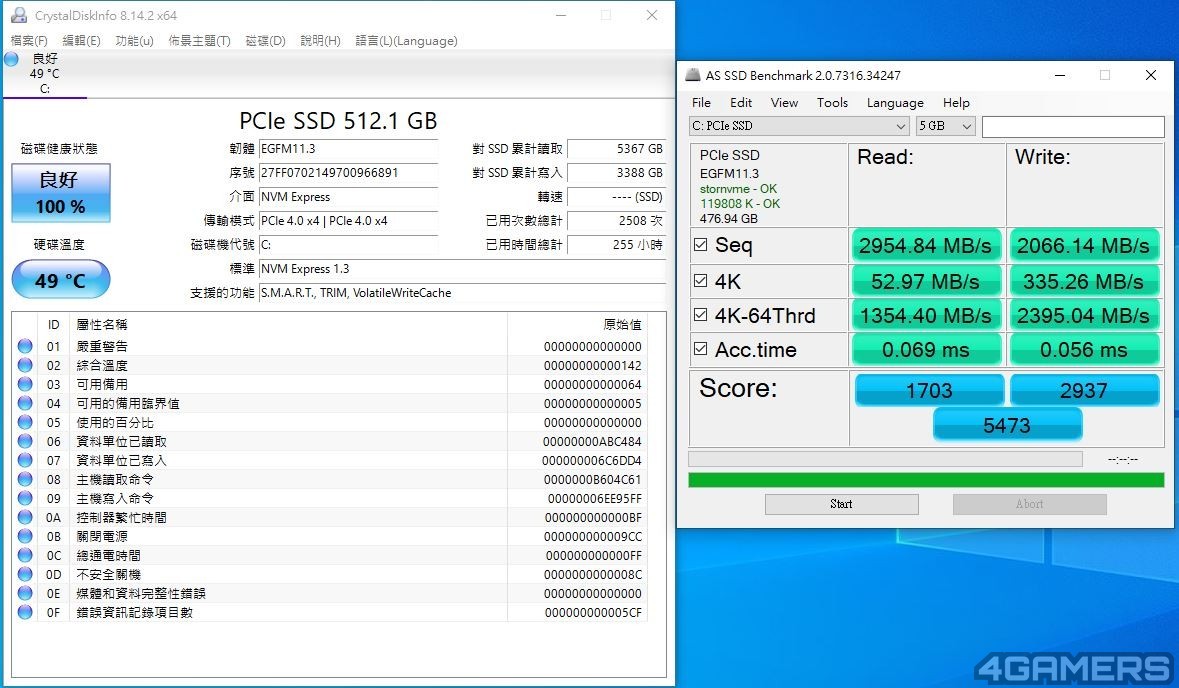Viewport: 1179px width, 688px height.
Task: Click the Seq read result 2954.84 MB/s
Action: [x=926, y=246]
